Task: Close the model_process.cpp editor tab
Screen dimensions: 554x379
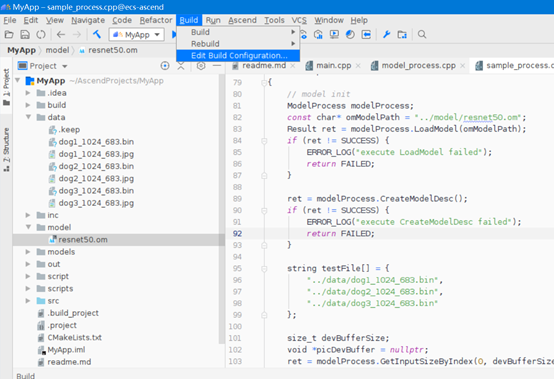Action: 462,66
